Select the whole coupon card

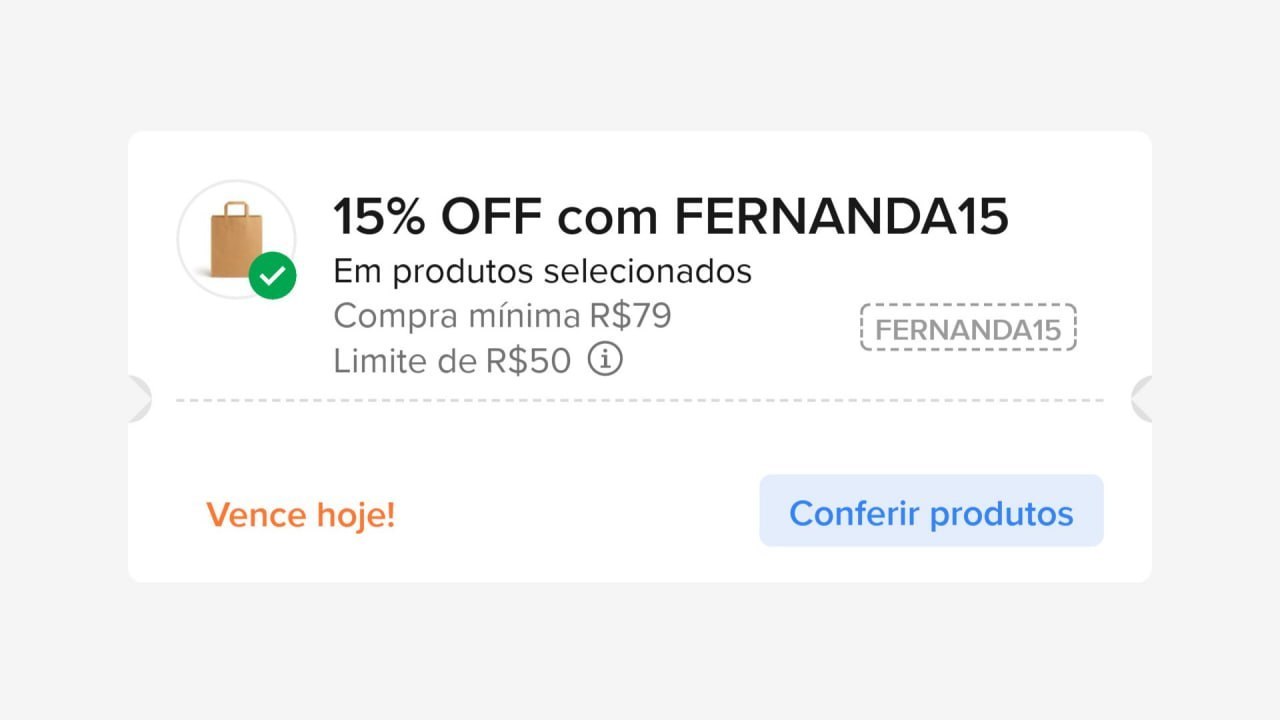point(640,355)
